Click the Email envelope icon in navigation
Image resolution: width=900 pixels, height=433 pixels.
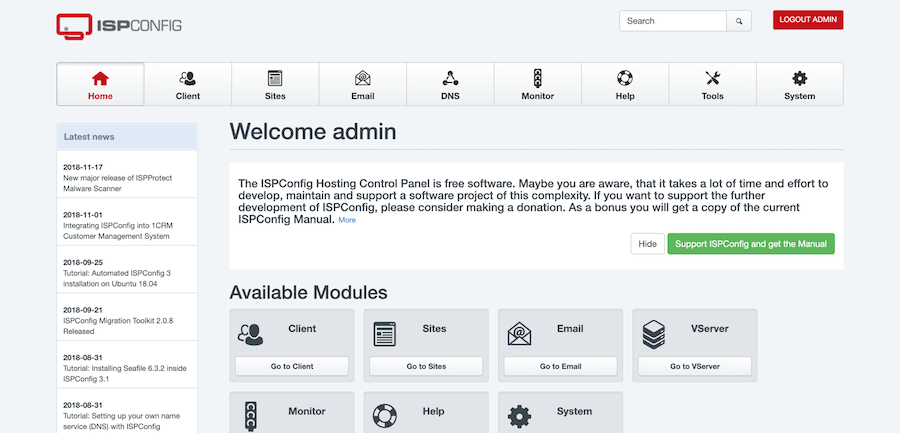363,78
